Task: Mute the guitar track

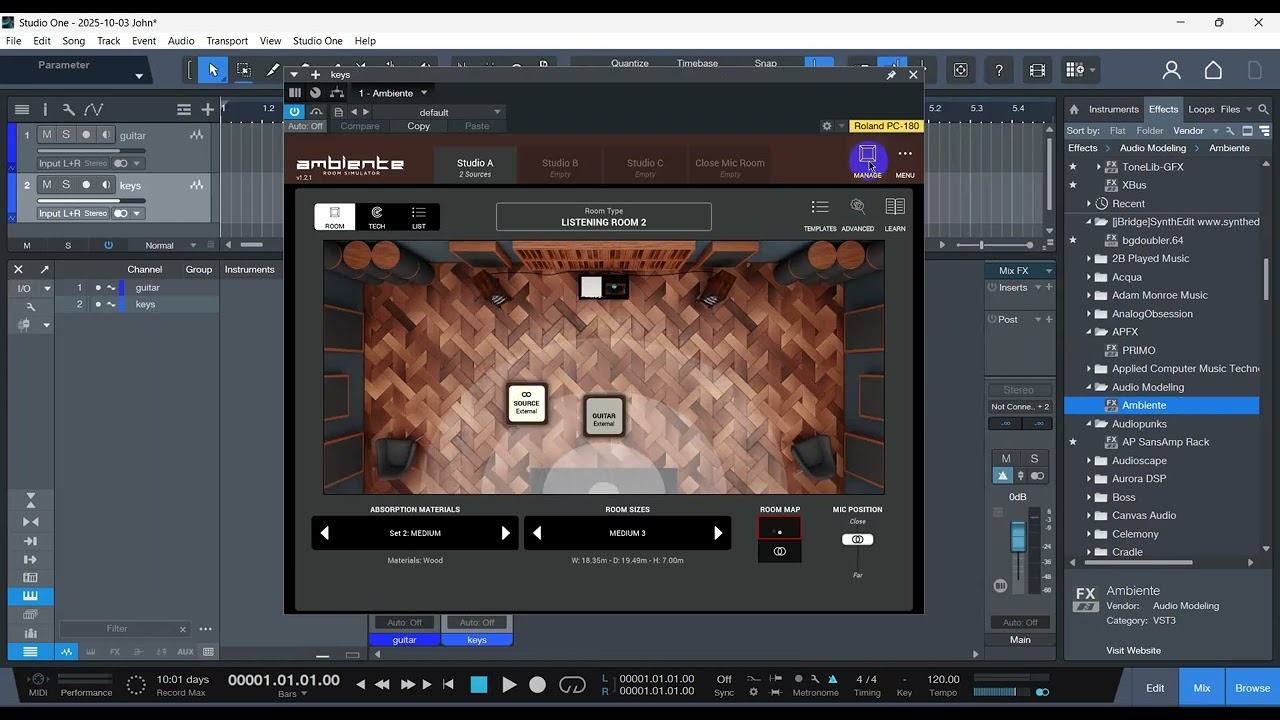Action: click(47, 135)
